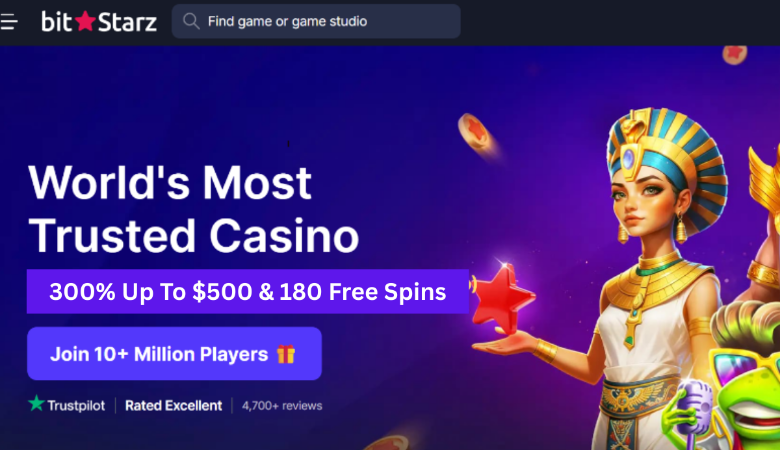Click Join 10+ Million Players button
Screen dimensions: 780x450
174,354
